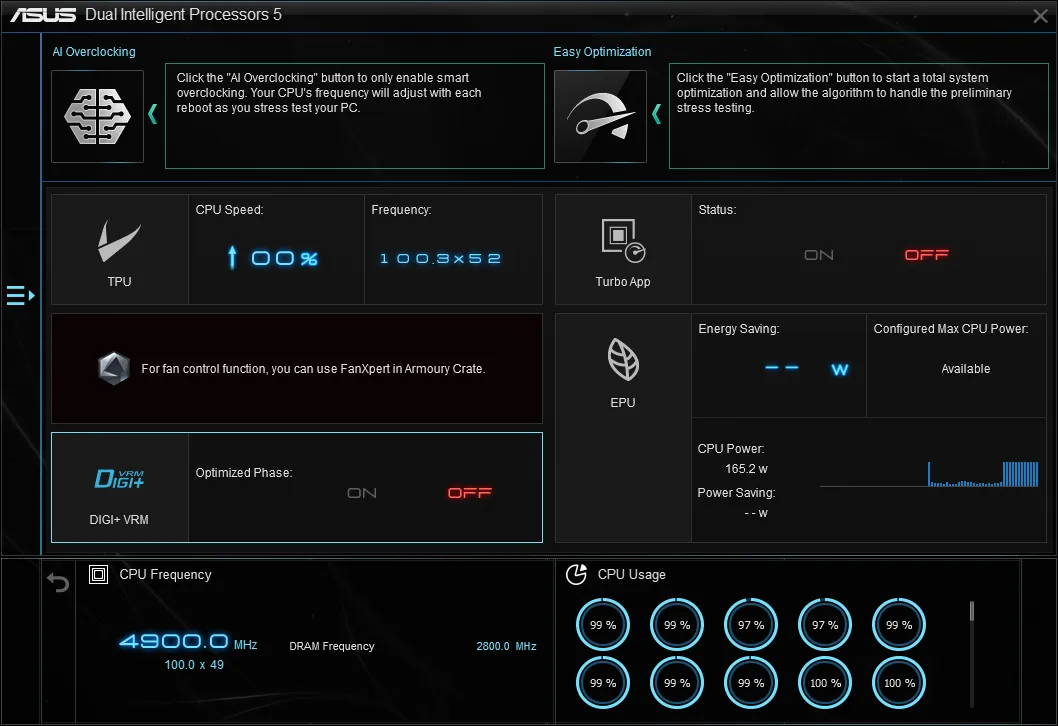Viewport: 1058px width, 726px height.
Task: Set Optimized Phase to OFF
Action: pos(470,493)
